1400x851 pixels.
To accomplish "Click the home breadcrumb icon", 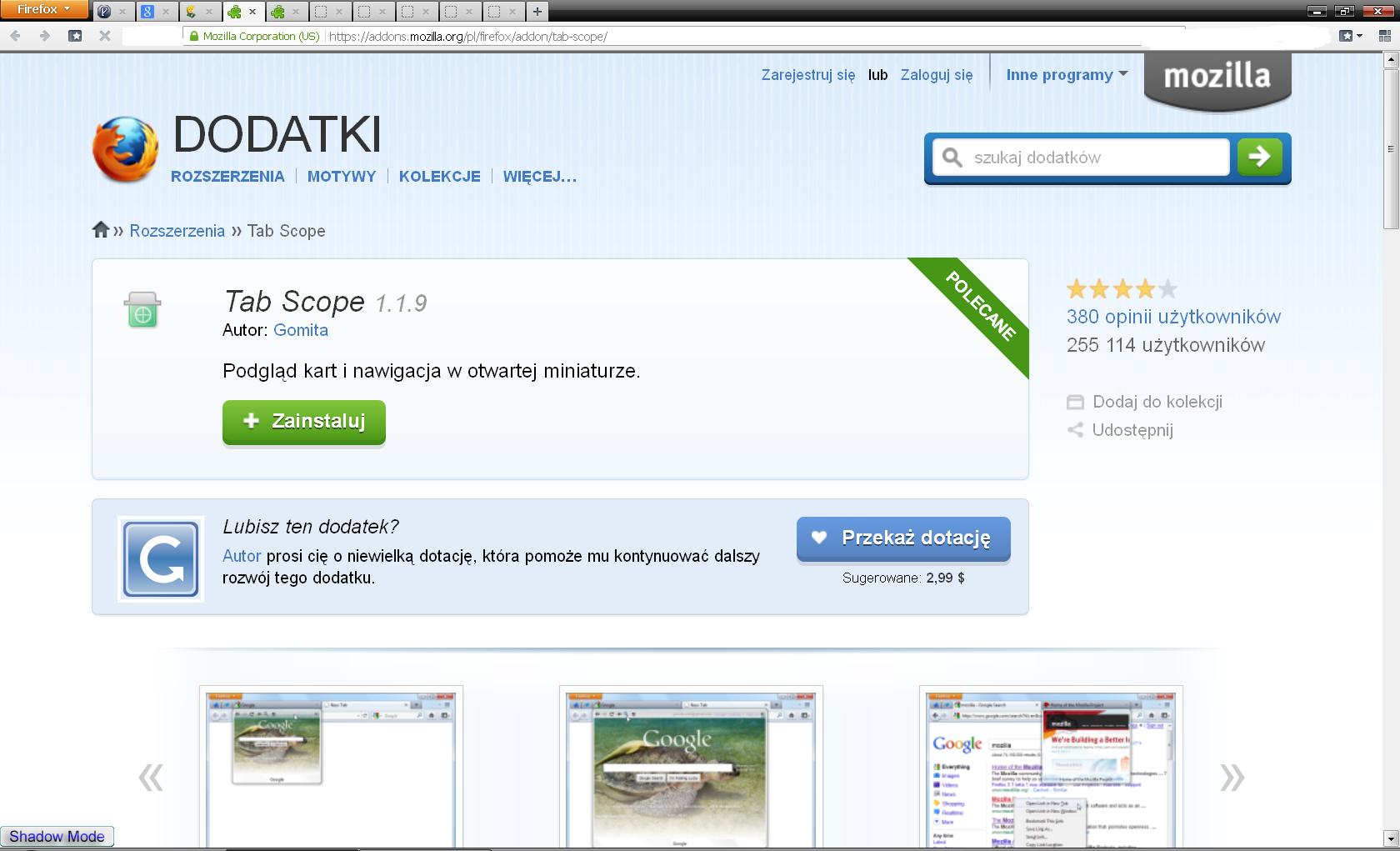I will pyautogui.click(x=101, y=230).
